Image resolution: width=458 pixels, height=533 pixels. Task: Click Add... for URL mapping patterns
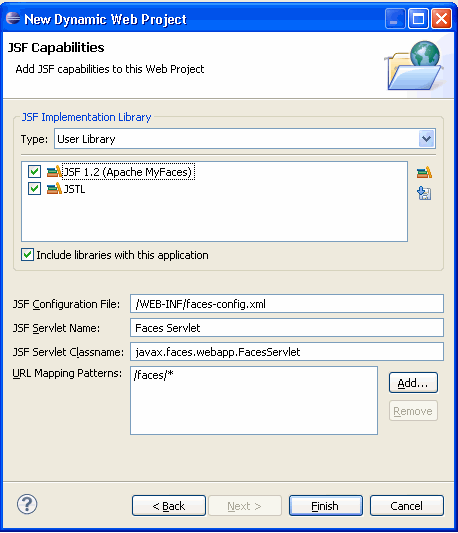[x=413, y=383]
